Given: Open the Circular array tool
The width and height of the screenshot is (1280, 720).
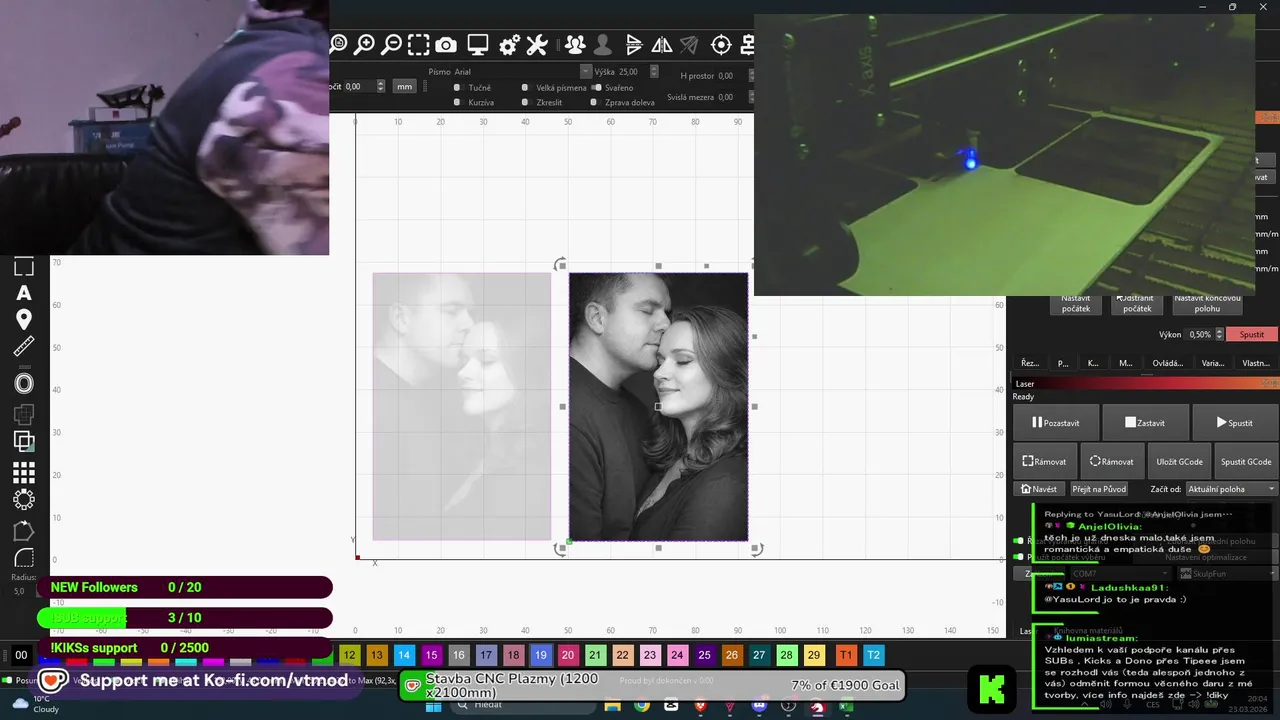Looking at the screenshot, I should 24,499.
